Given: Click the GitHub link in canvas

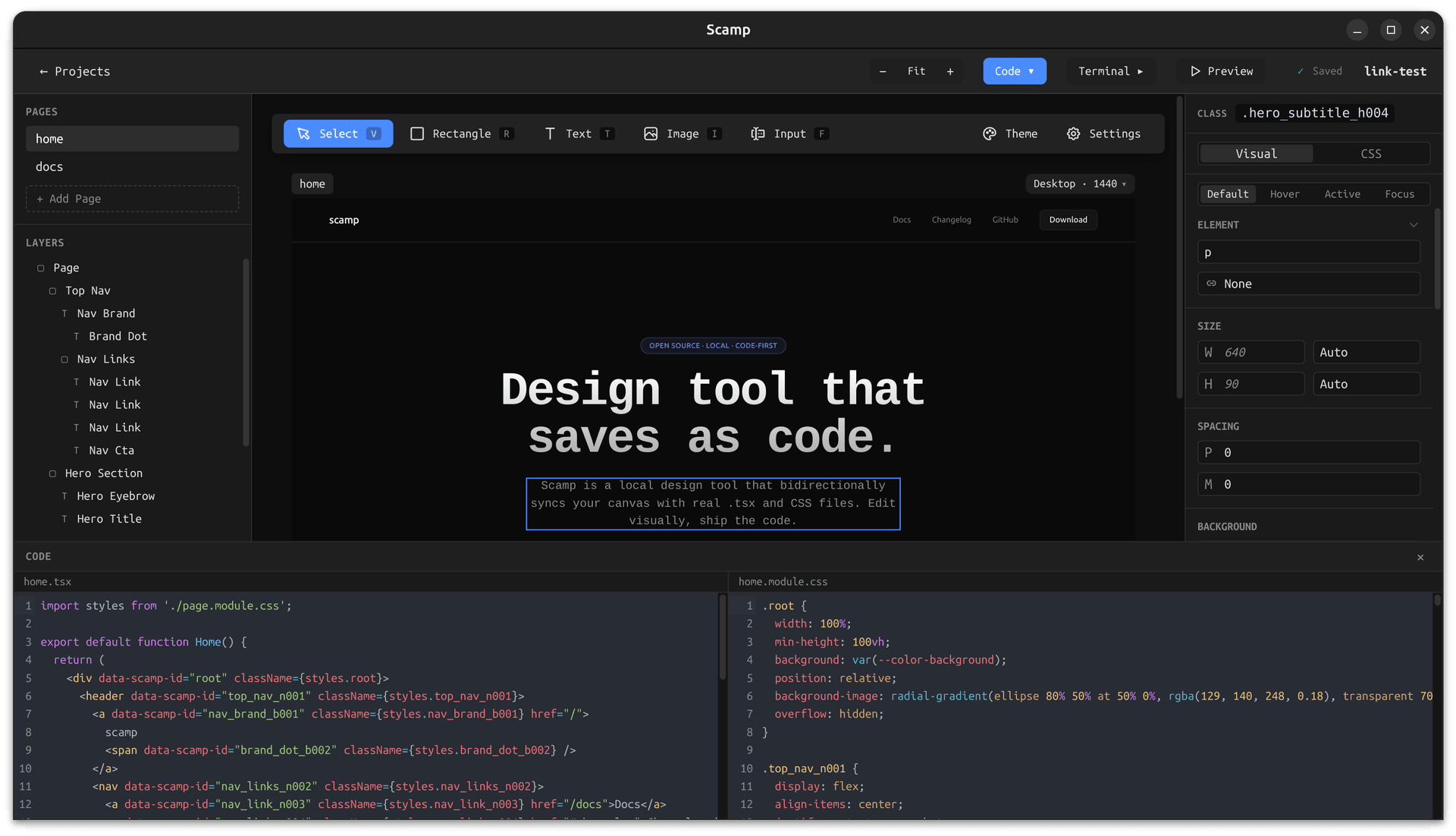Looking at the screenshot, I should pos(1005,220).
